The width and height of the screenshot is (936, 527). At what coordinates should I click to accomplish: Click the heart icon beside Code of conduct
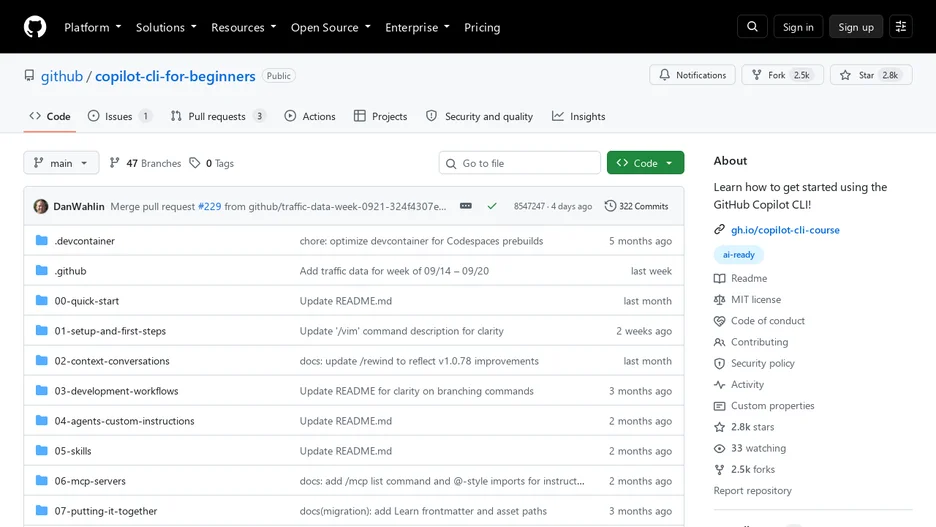(719, 321)
